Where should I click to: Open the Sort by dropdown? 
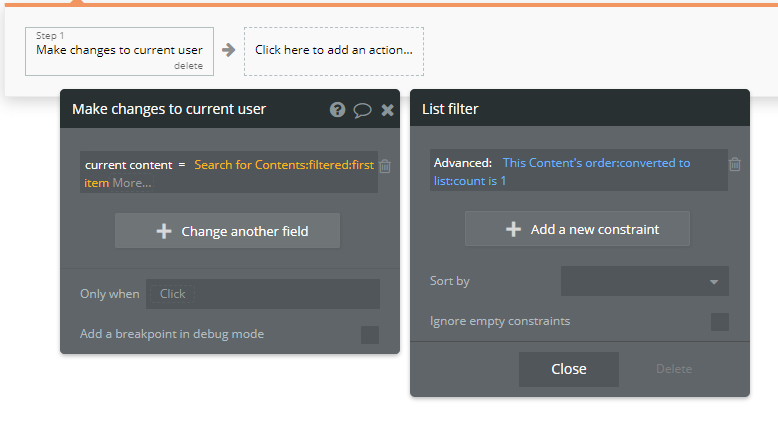point(645,281)
